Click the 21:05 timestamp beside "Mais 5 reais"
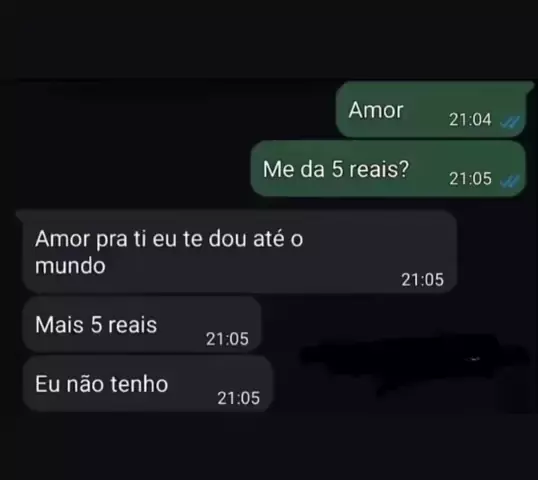Screen dimensions: 538x480 tap(227, 339)
